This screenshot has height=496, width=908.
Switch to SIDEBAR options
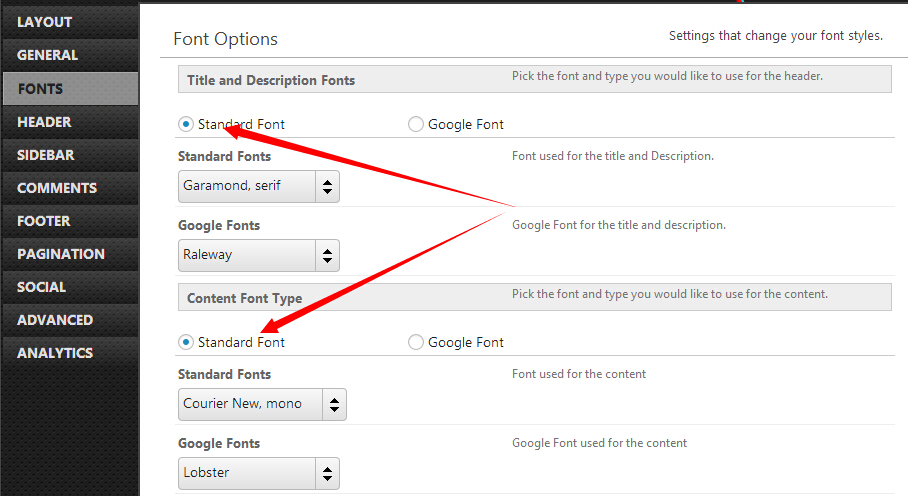[46, 155]
